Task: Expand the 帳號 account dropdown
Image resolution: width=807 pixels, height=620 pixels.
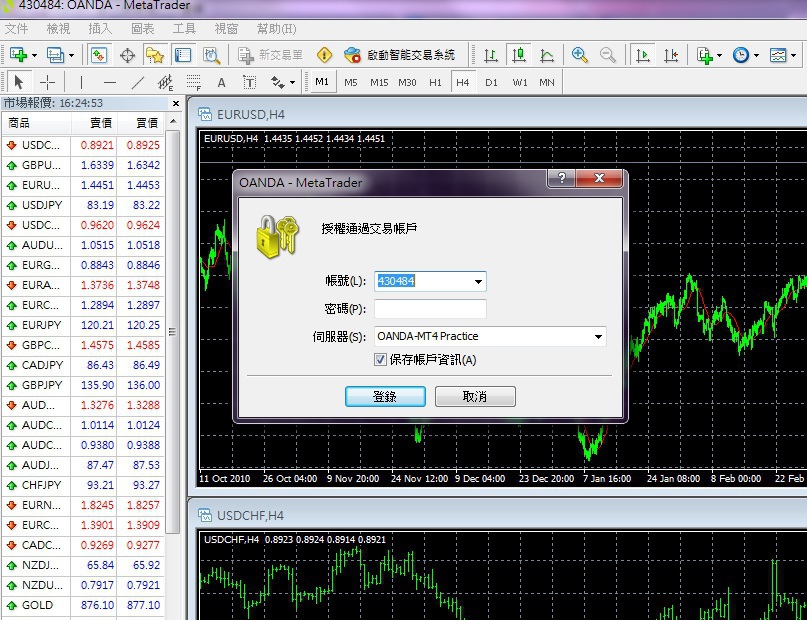Action: [x=478, y=281]
